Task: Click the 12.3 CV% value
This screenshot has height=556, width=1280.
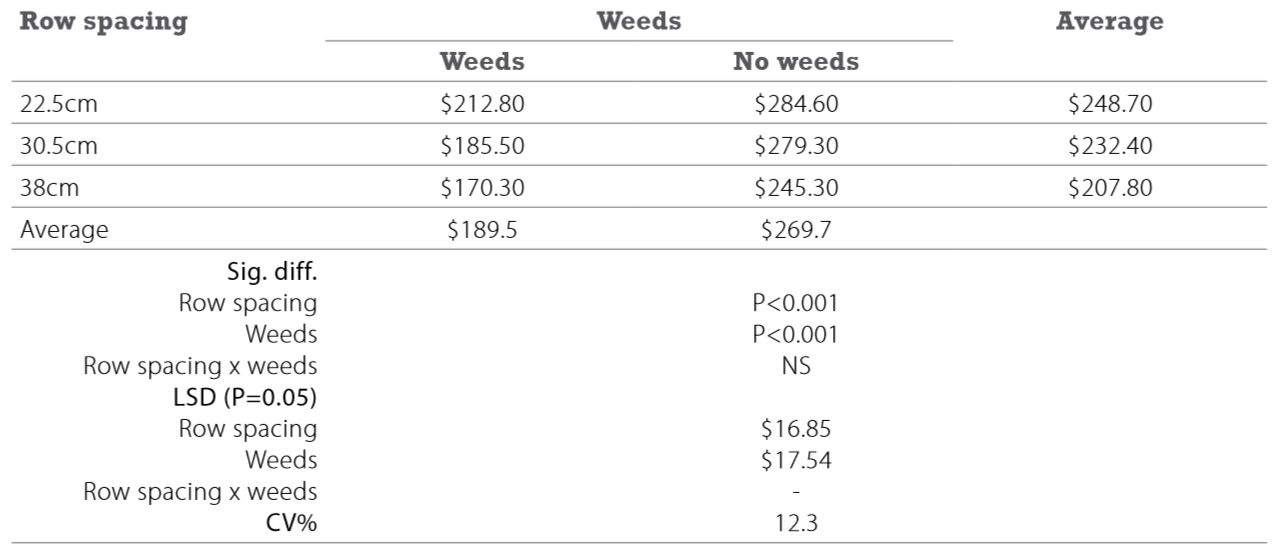Action: point(796,523)
